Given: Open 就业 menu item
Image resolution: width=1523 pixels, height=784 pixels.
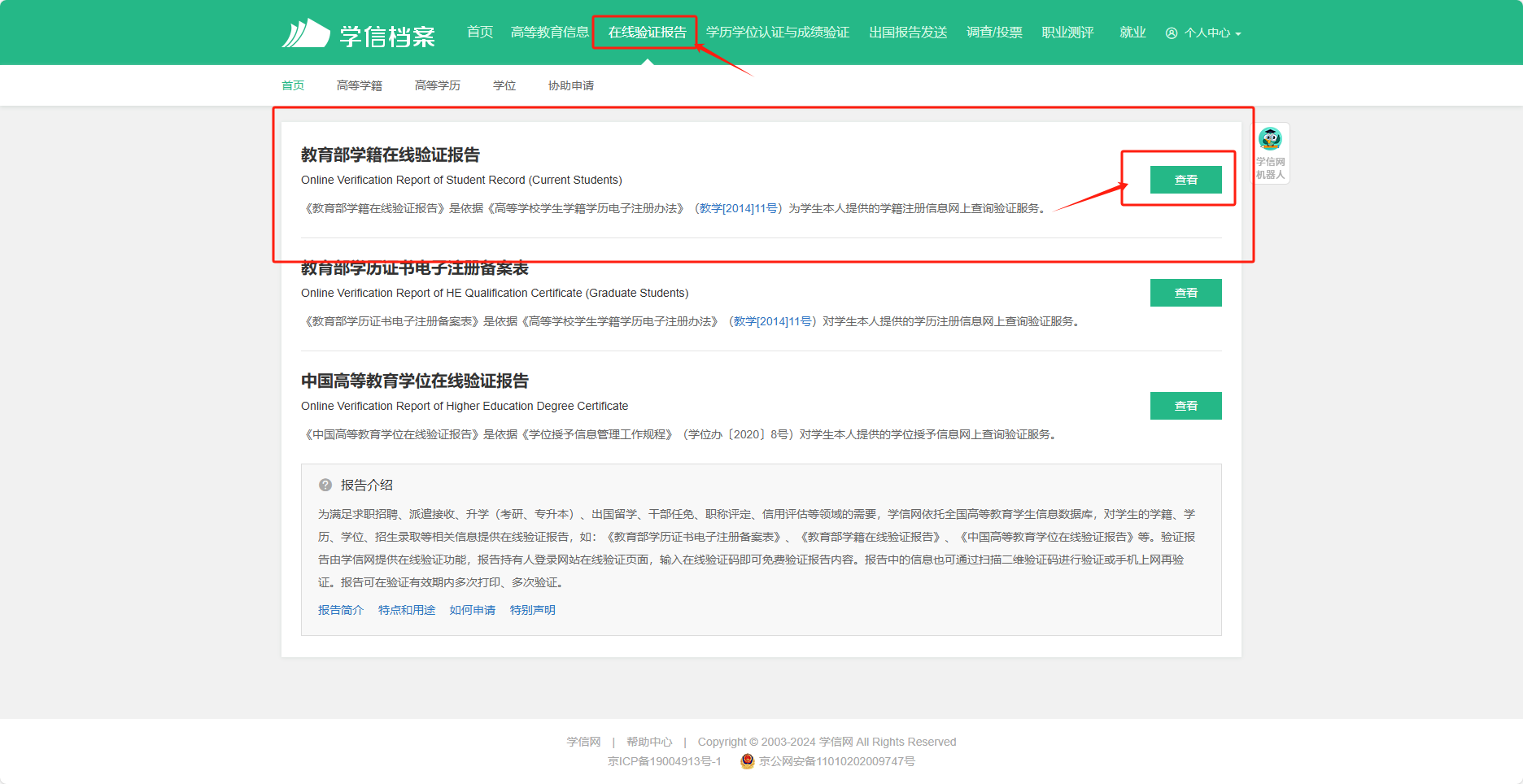Looking at the screenshot, I should point(1132,33).
